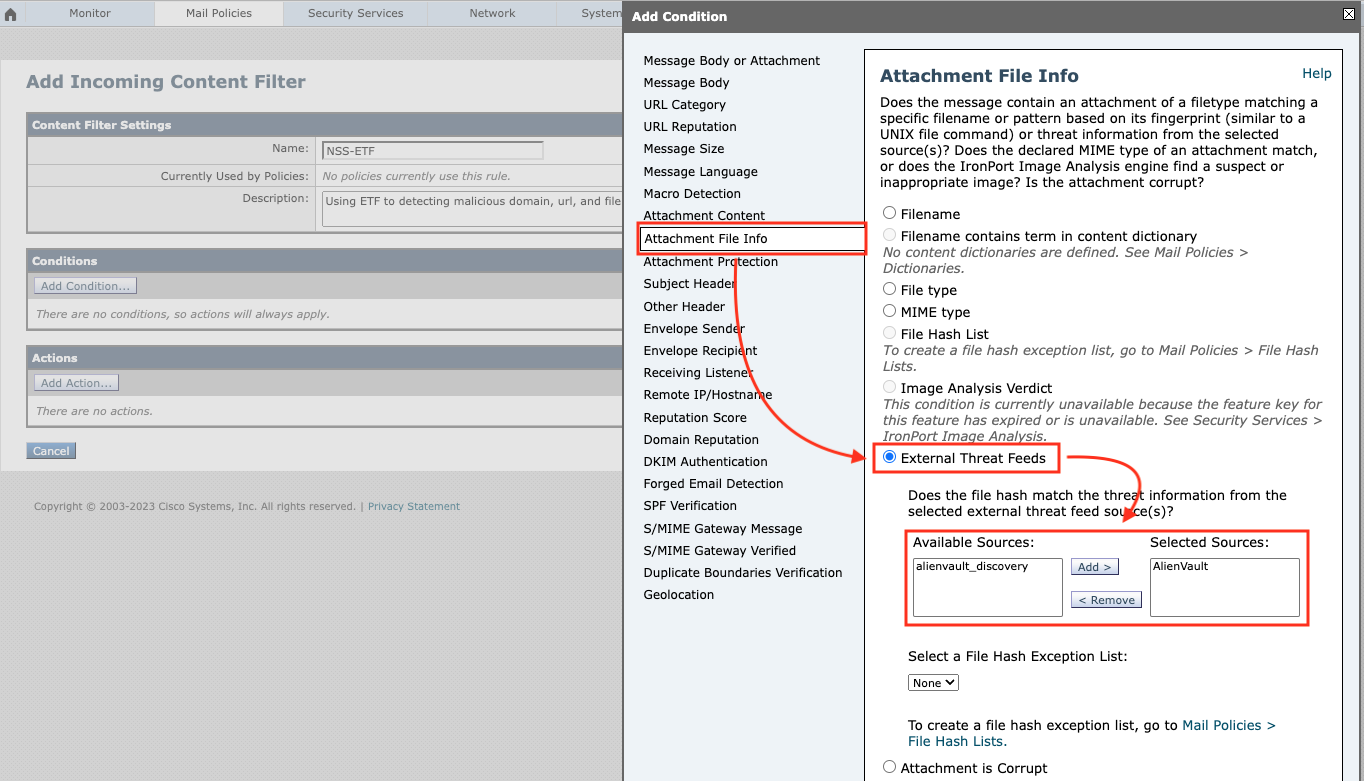Choose the External Threat Feeds condition

(x=889, y=457)
